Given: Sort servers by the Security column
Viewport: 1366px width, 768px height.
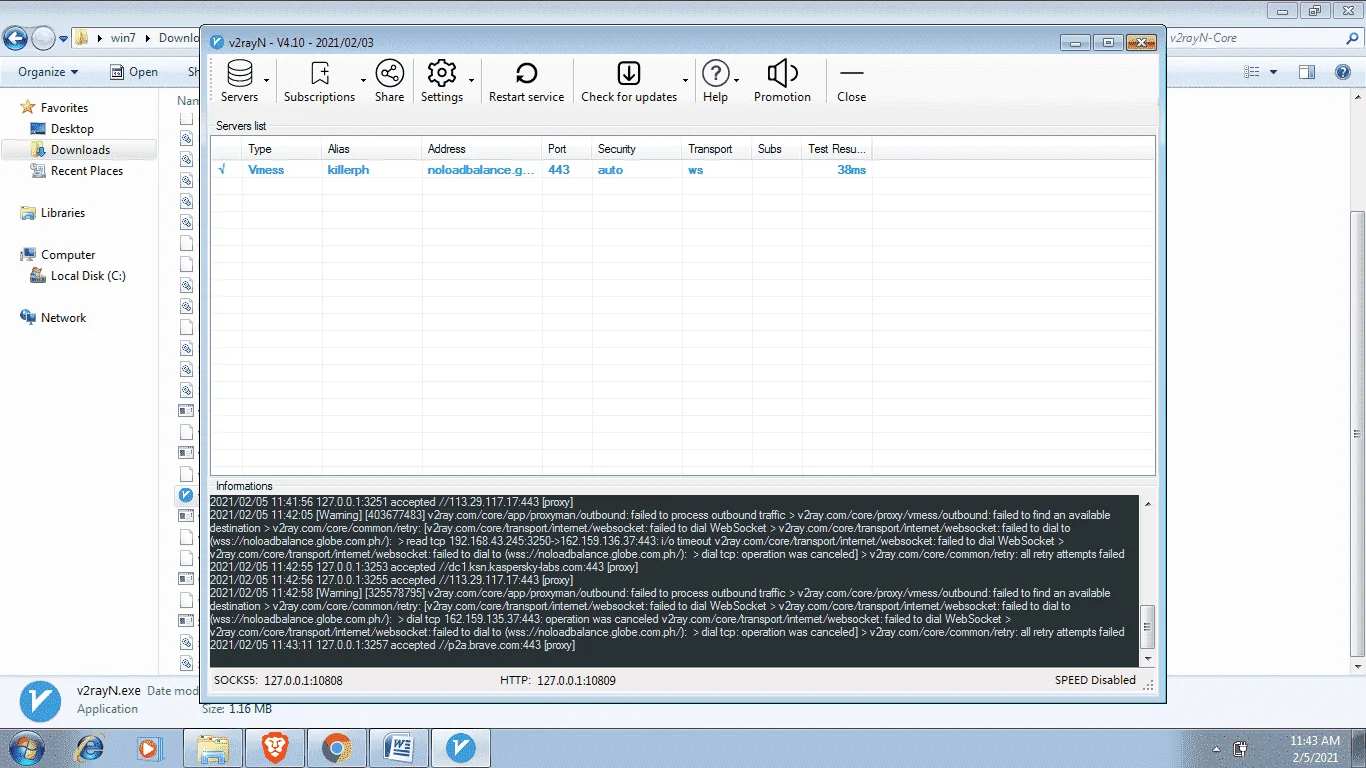Looking at the screenshot, I should pos(637,149).
